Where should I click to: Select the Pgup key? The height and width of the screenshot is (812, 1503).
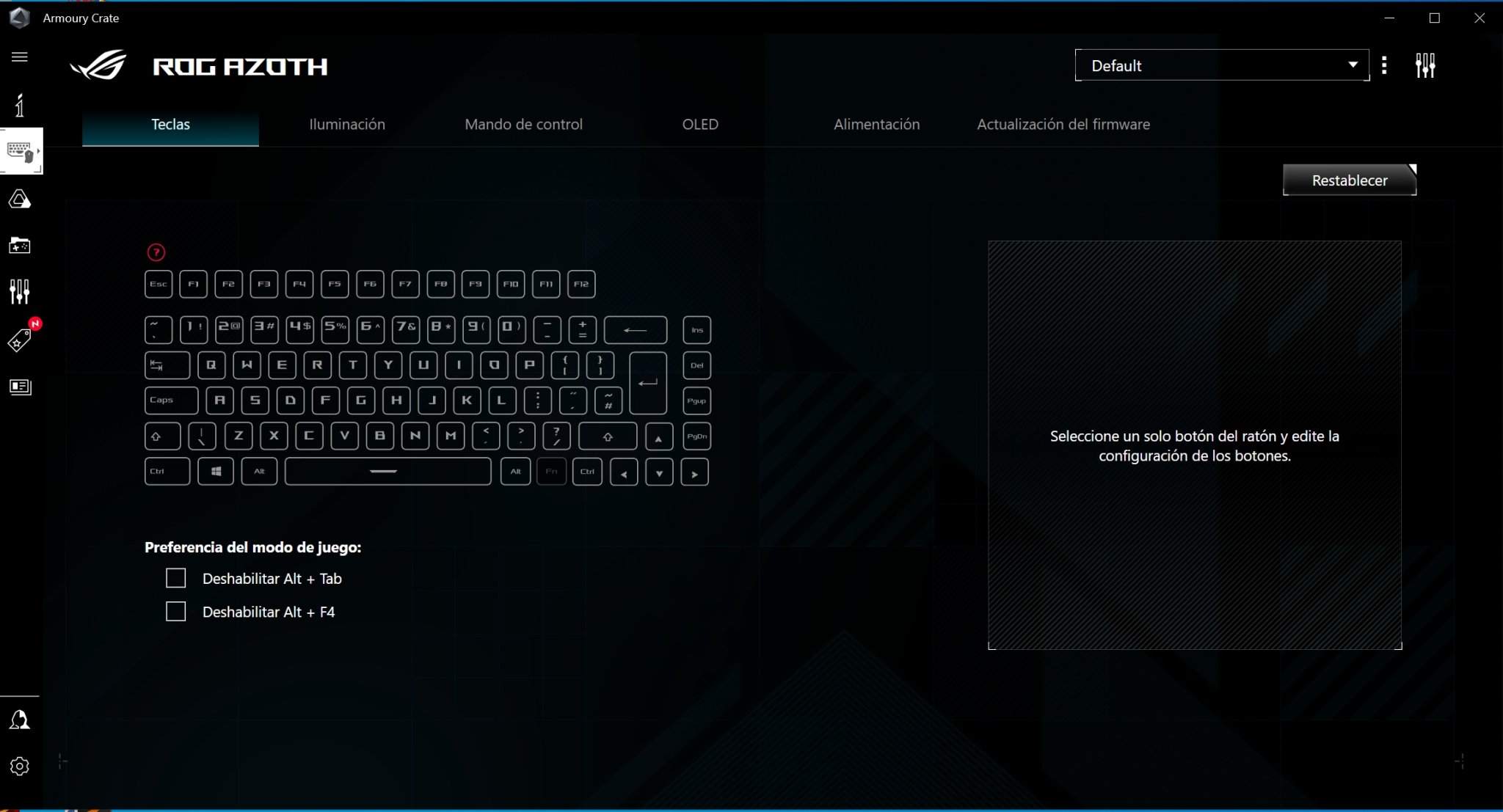pos(697,400)
